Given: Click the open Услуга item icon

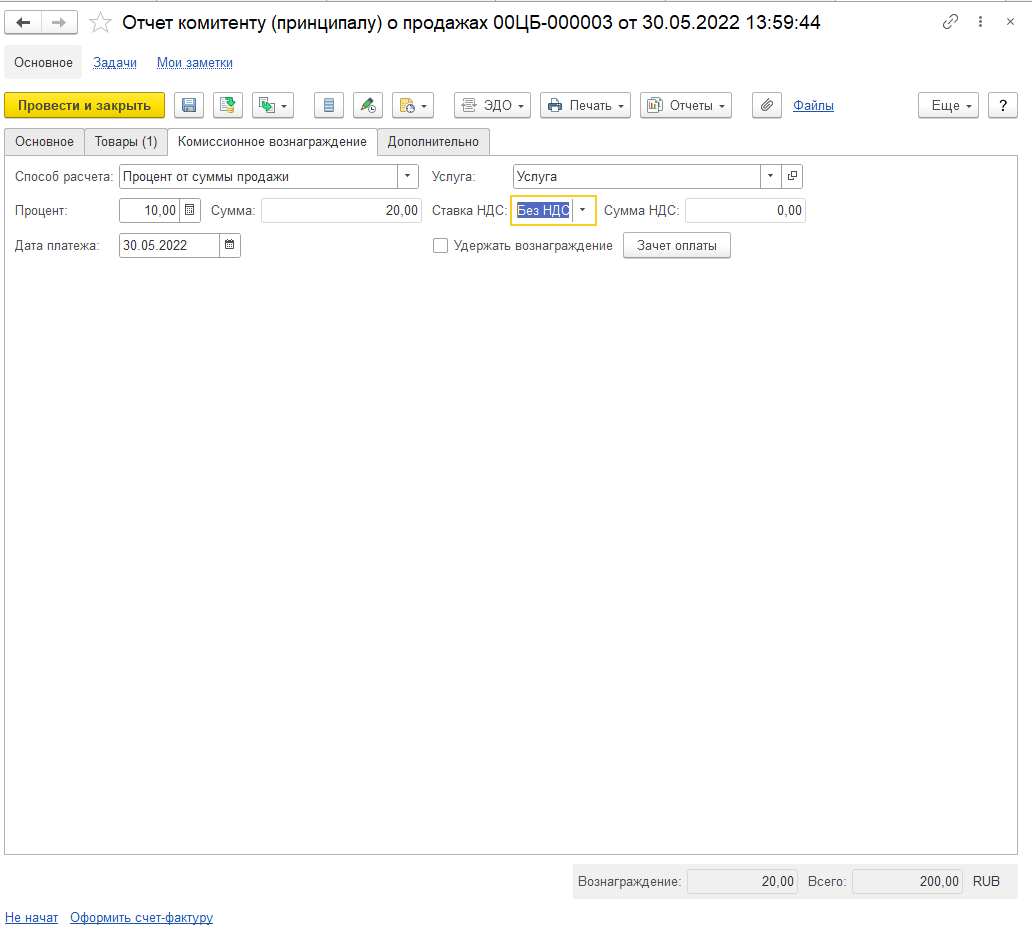Looking at the screenshot, I should click(x=792, y=177).
